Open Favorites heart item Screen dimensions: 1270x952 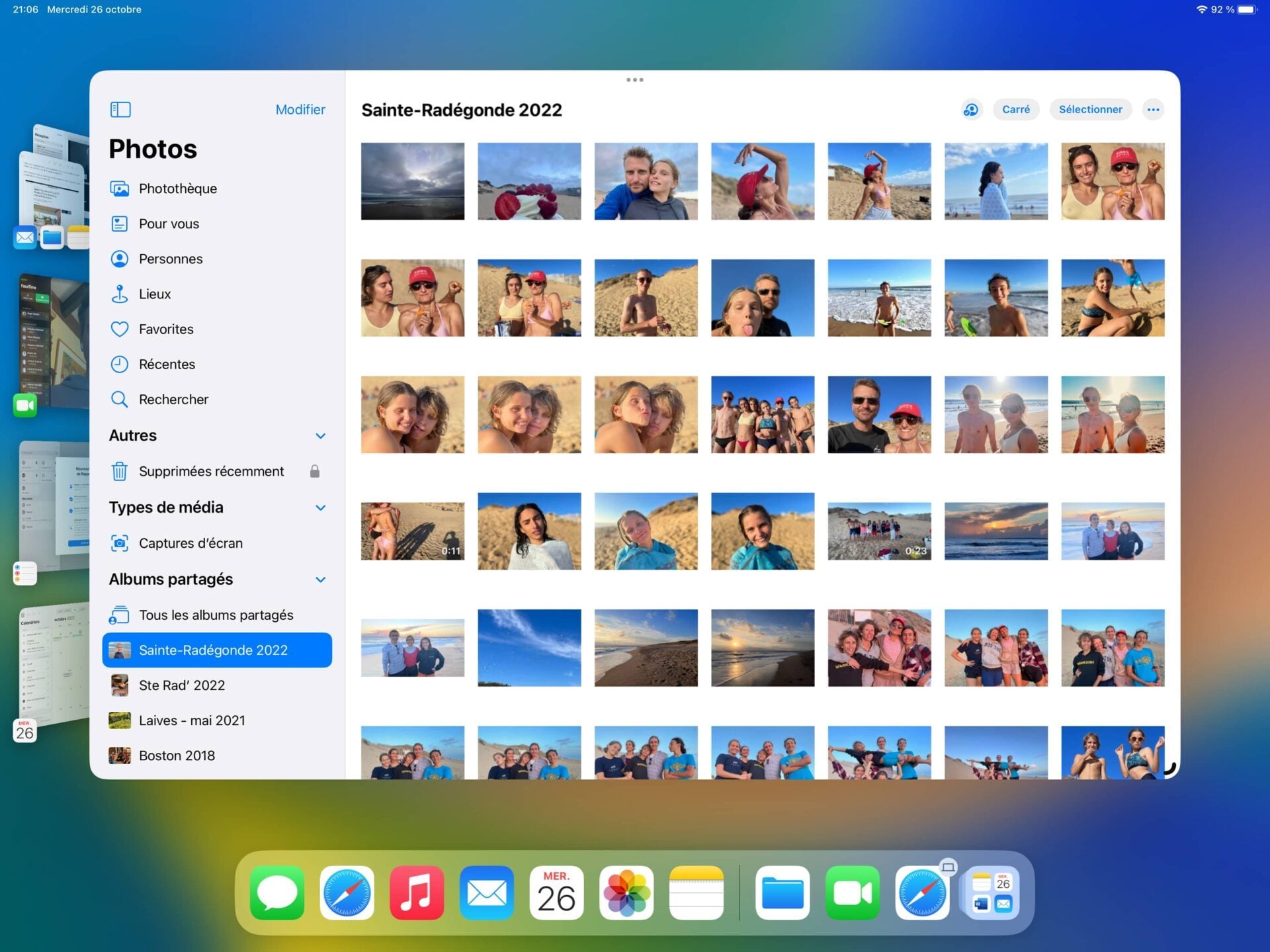pyautogui.click(x=165, y=329)
